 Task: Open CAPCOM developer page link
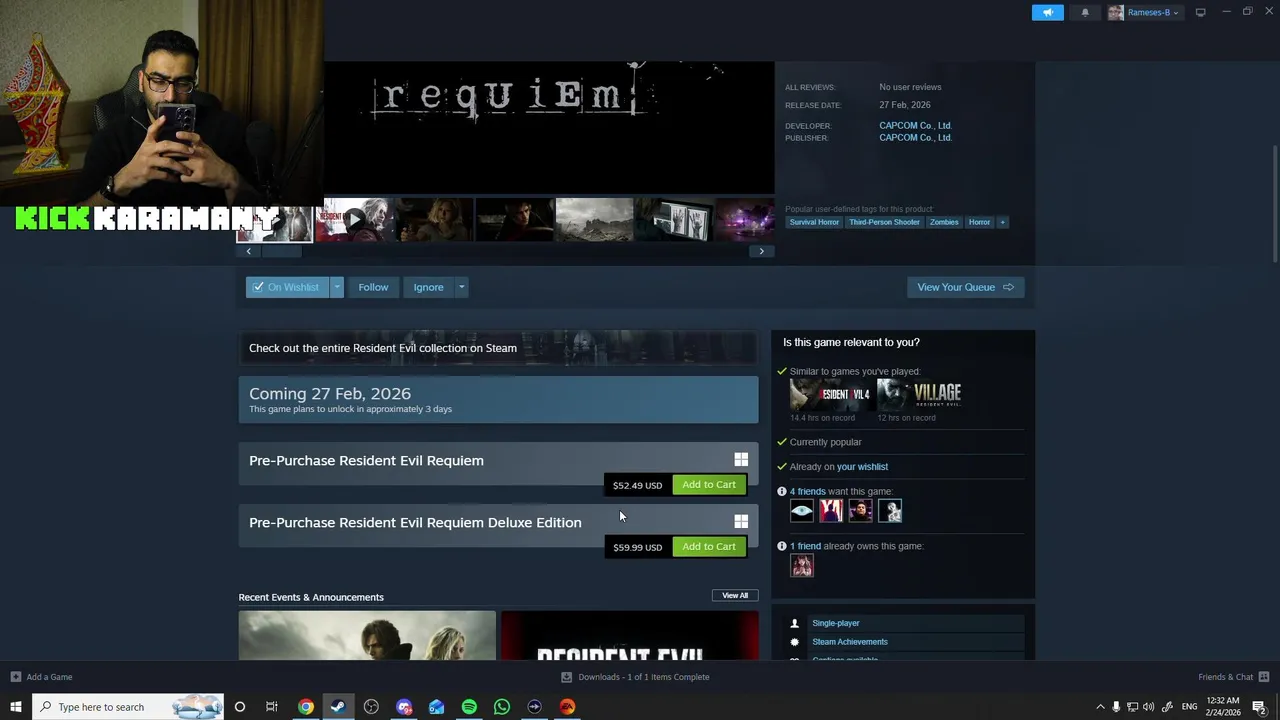point(915,126)
